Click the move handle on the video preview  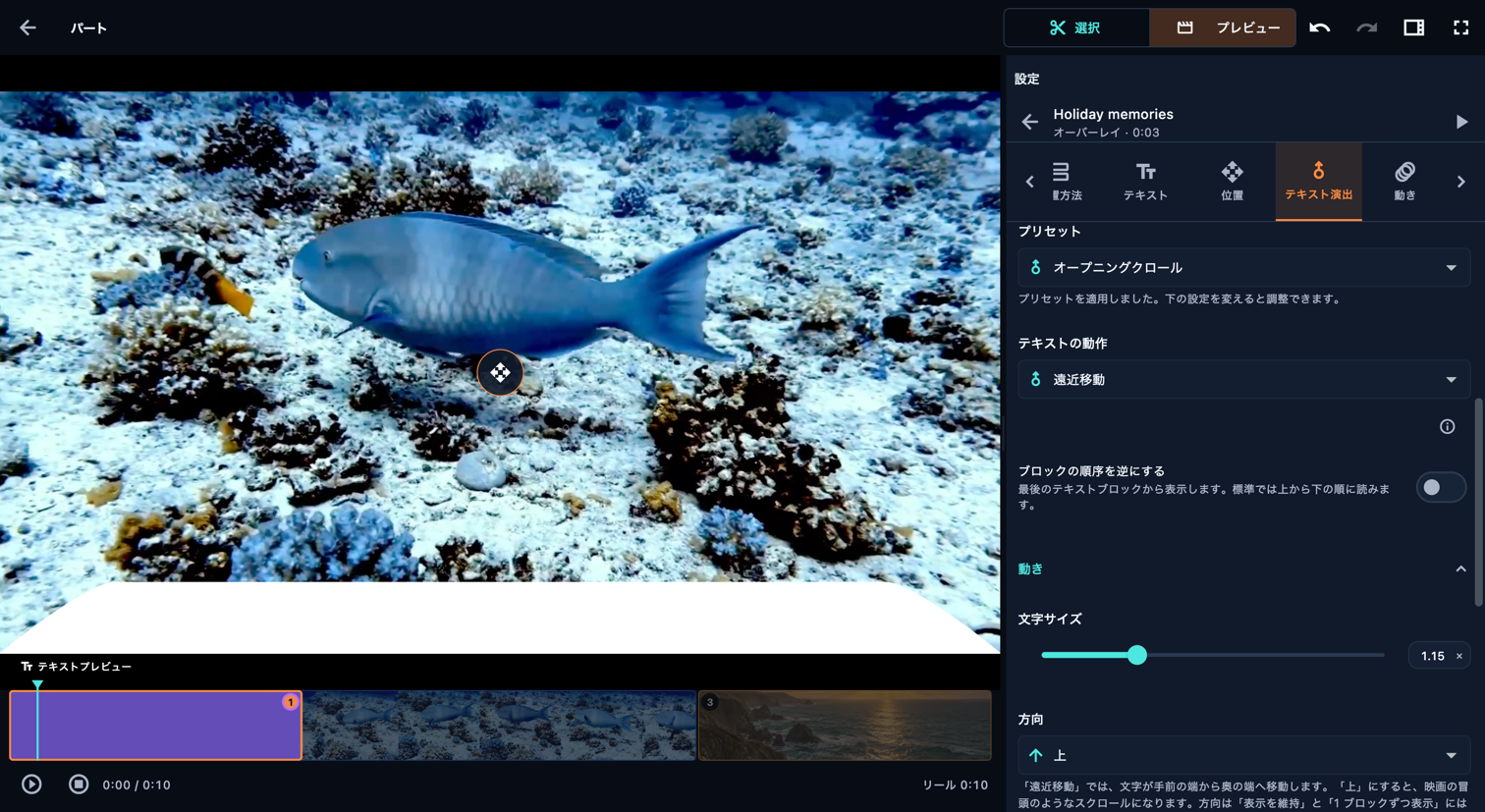500,372
